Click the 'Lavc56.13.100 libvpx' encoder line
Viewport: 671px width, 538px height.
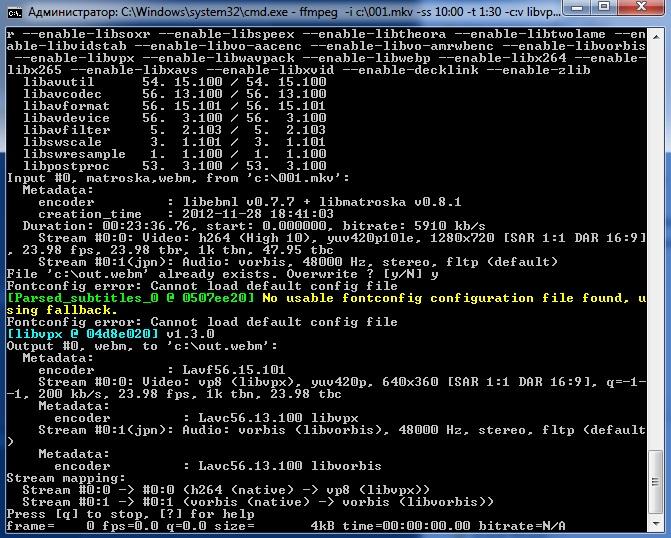coord(206,418)
